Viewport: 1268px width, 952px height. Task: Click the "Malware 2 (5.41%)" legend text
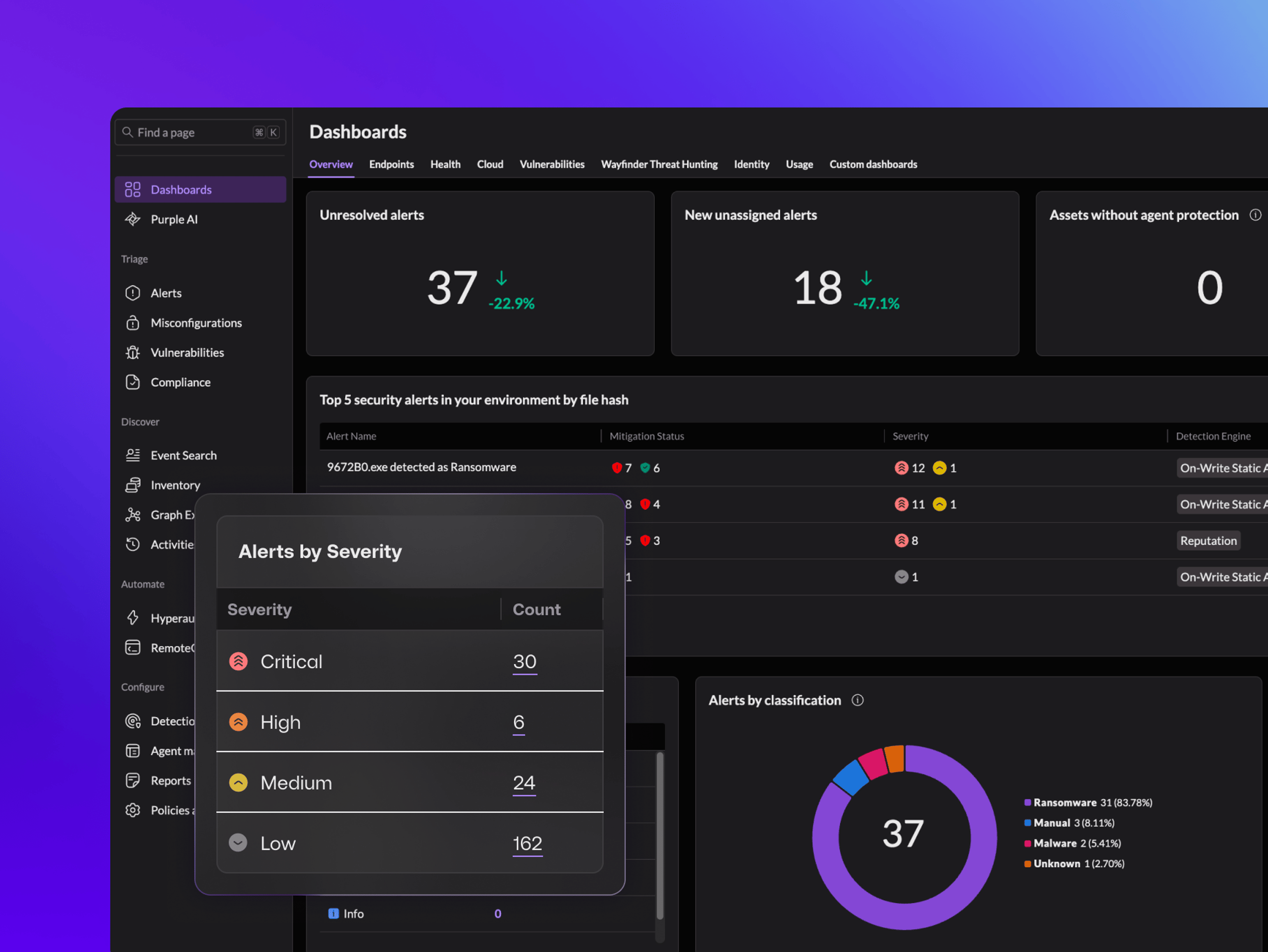[1077, 844]
